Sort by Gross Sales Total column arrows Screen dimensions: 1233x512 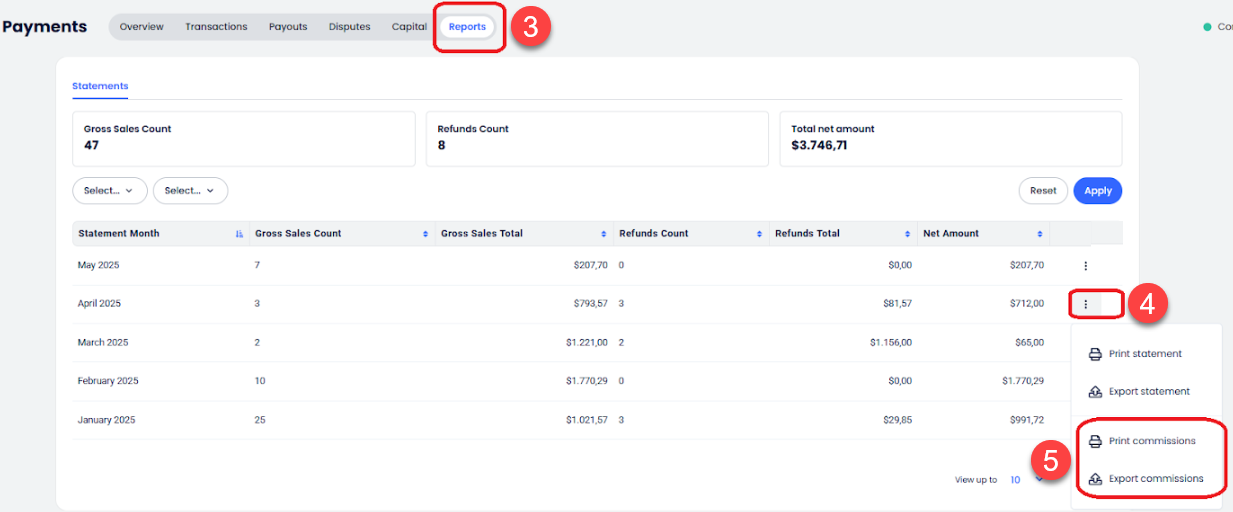coord(604,234)
